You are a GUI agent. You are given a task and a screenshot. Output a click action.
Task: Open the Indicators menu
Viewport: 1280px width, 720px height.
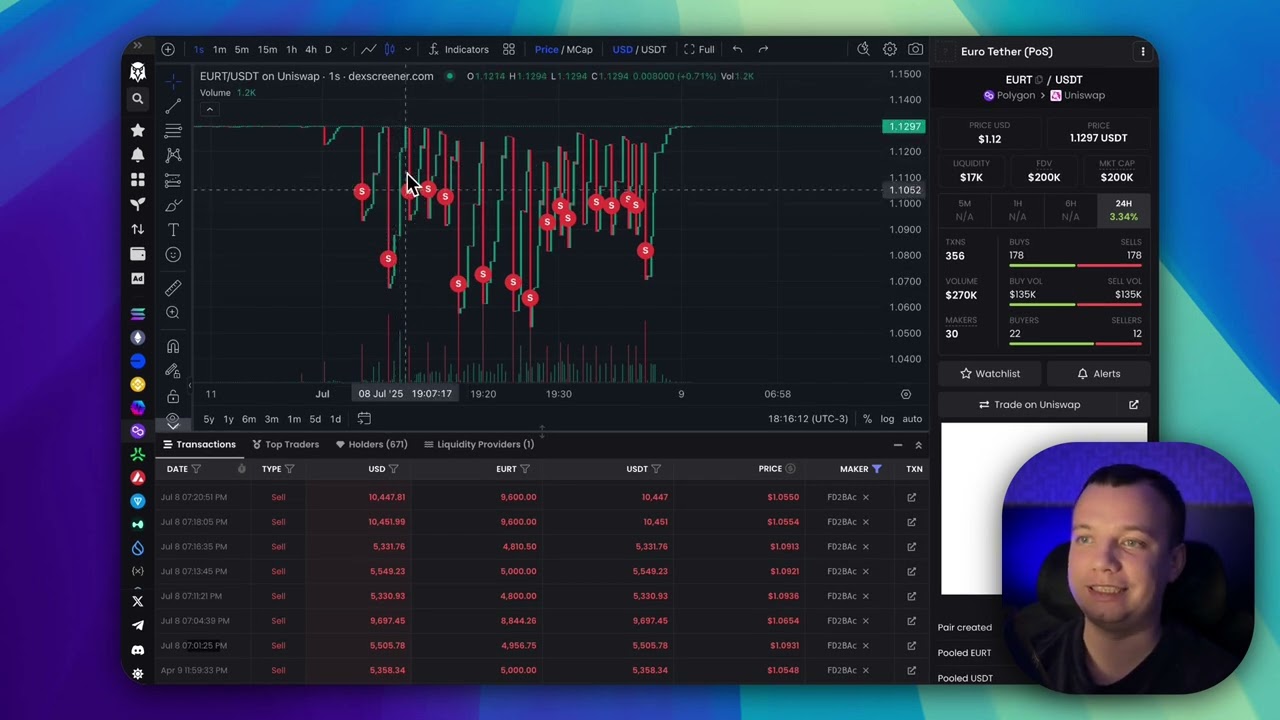point(459,49)
